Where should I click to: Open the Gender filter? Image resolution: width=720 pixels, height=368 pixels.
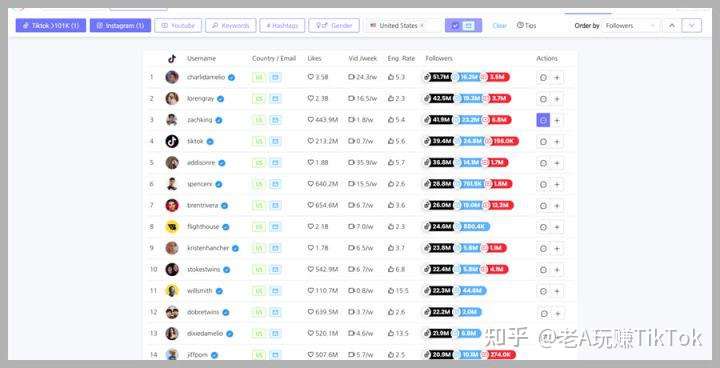tap(334, 25)
